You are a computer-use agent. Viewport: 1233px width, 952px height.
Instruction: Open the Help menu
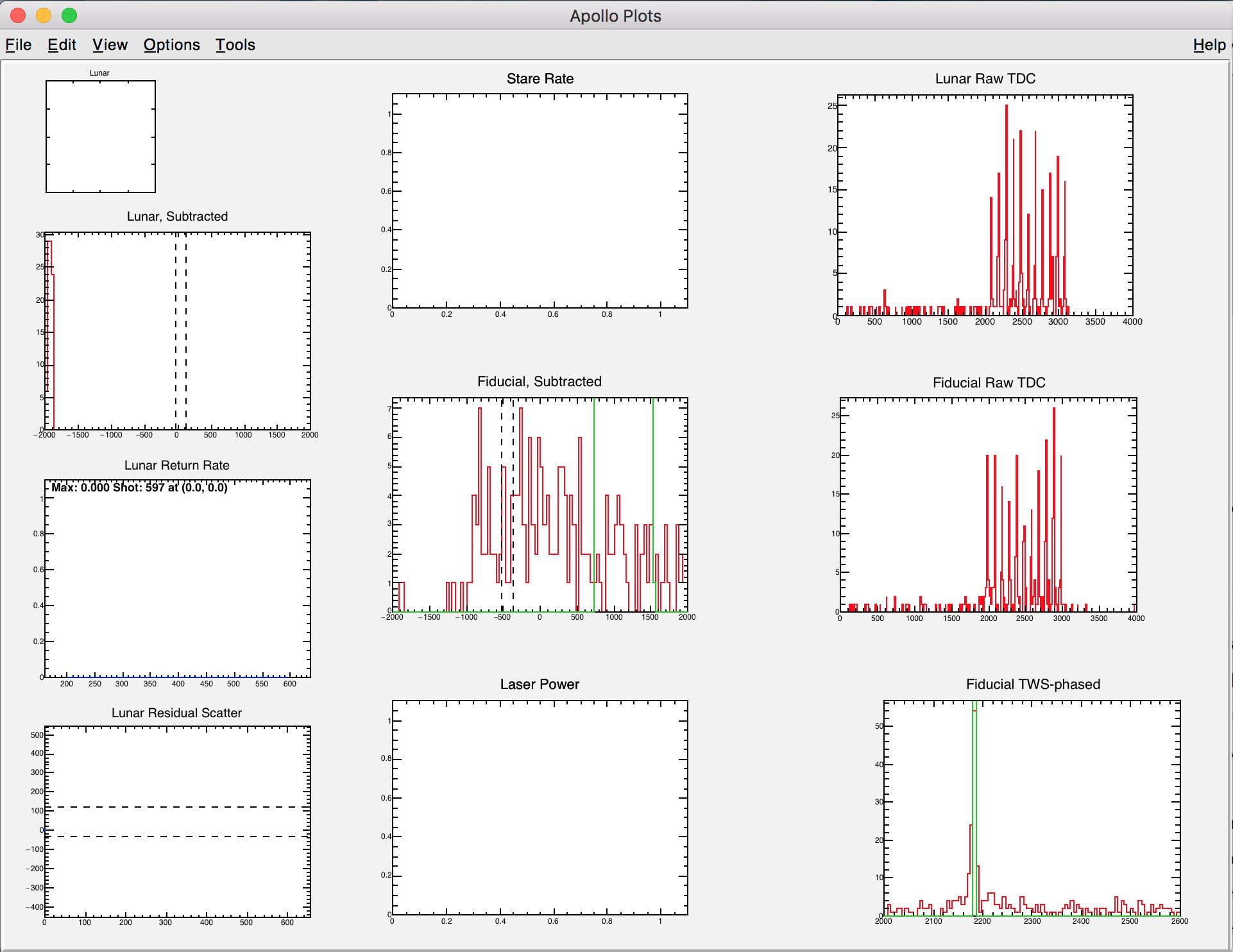click(1209, 45)
